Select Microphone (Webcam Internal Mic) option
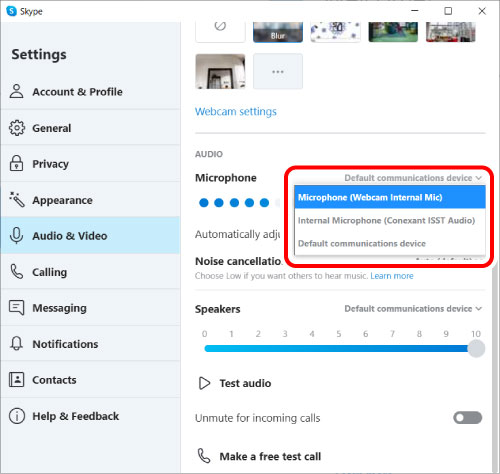Image resolution: width=500 pixels, height=474 pixels. [390, 197]
